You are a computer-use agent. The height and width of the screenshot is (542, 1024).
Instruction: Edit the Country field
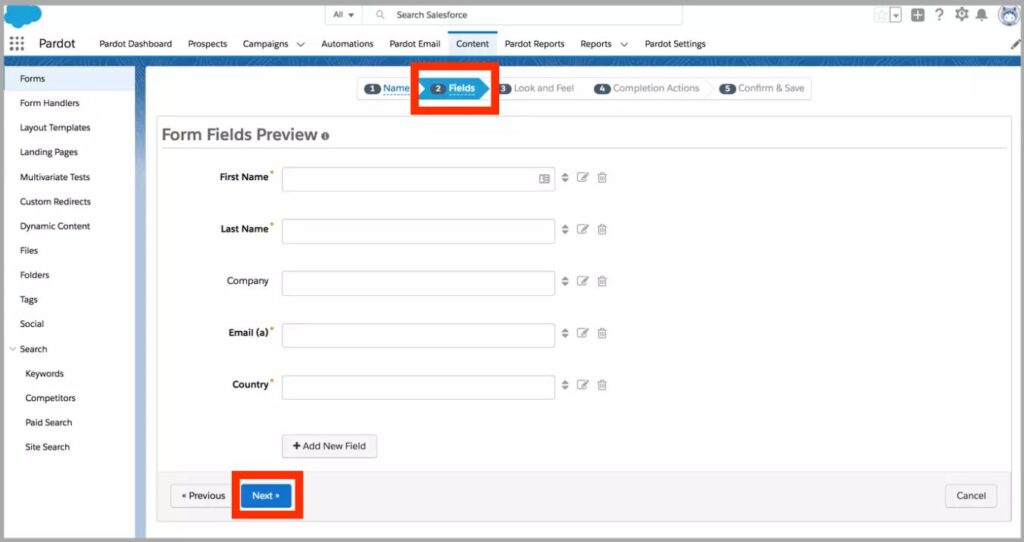click(x=583, y=385)
